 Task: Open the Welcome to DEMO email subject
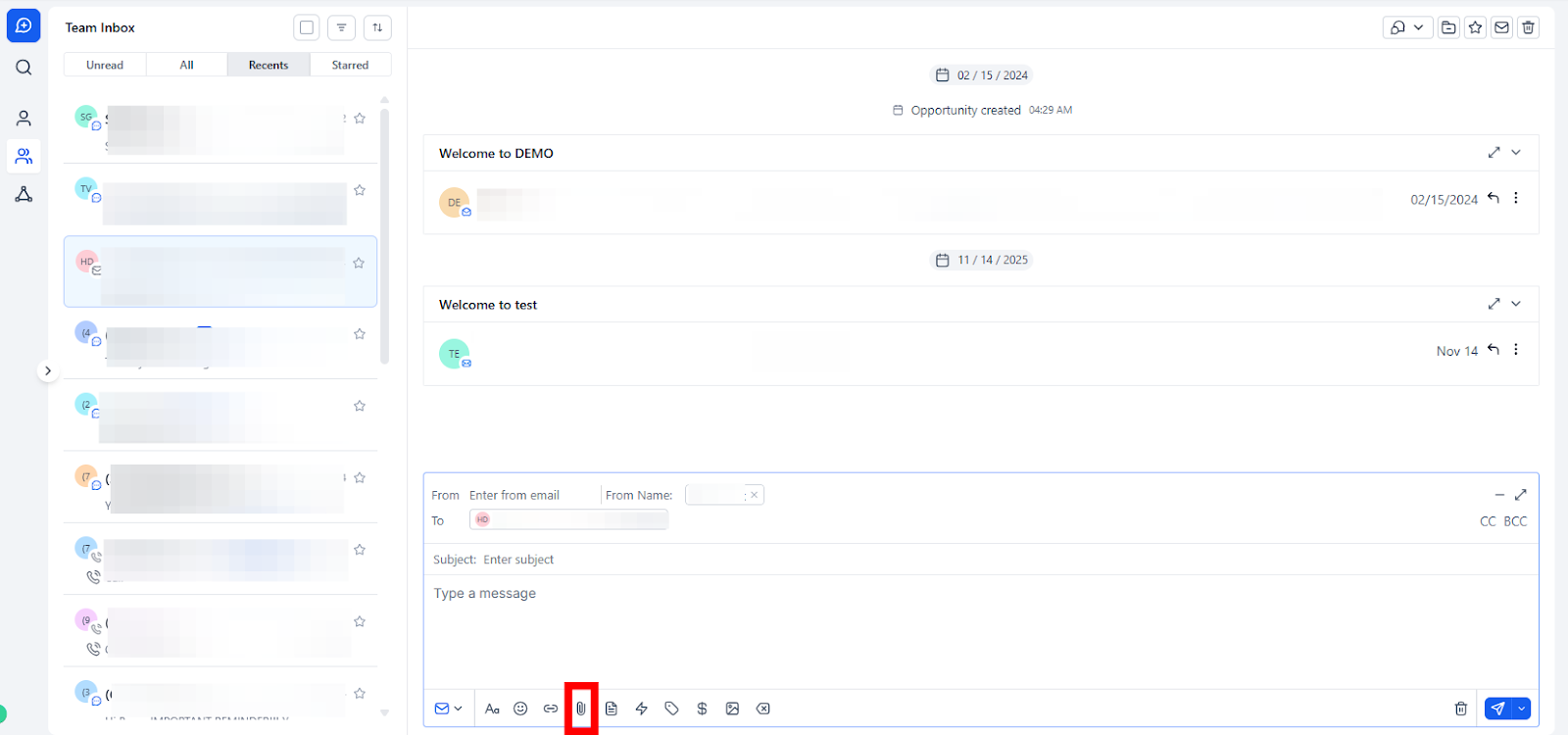[x=496, y=153]
